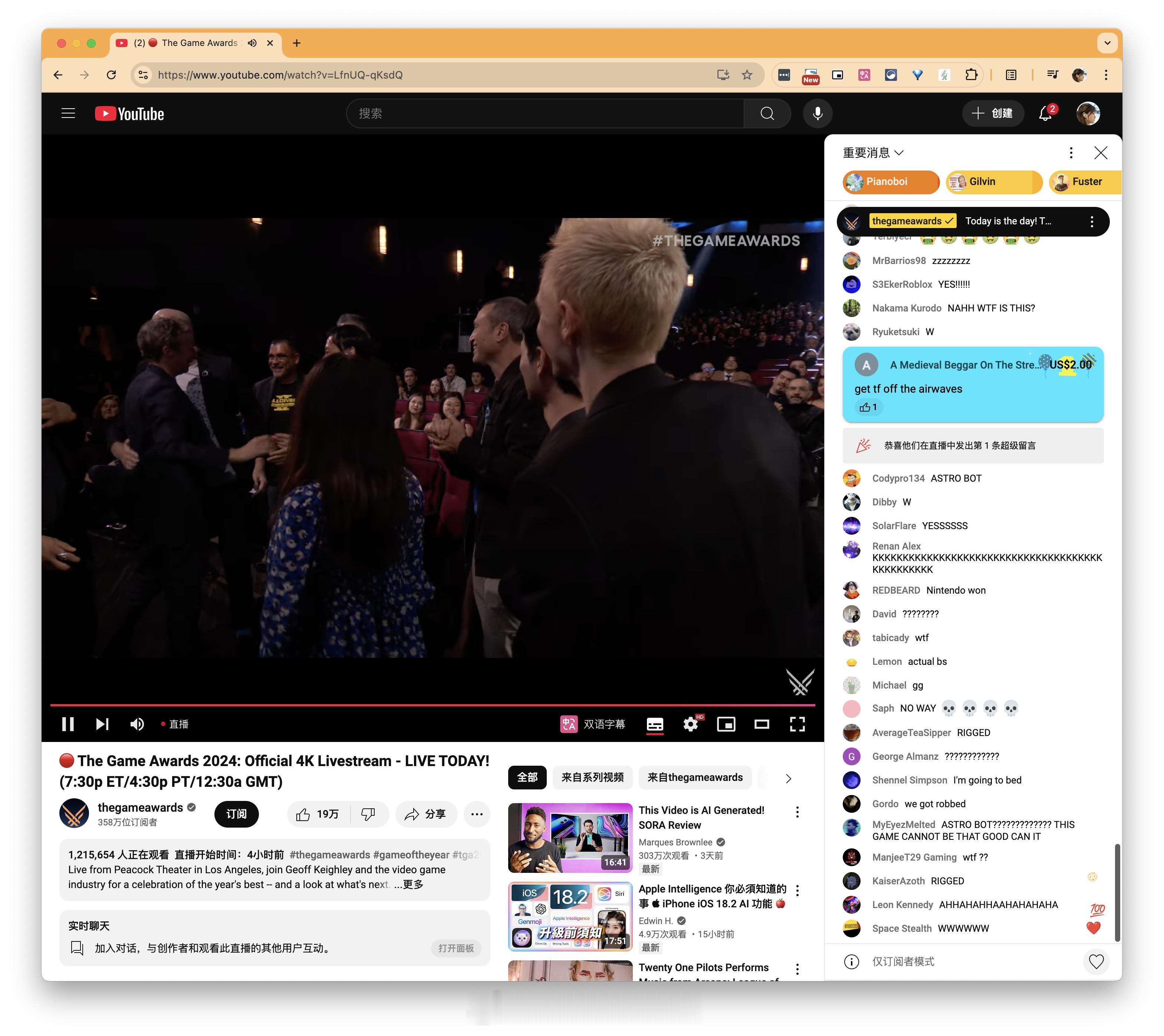View subscriber-only mode info icon
The height and width of the screenshot is (1036, 1164).
point(851,961)
